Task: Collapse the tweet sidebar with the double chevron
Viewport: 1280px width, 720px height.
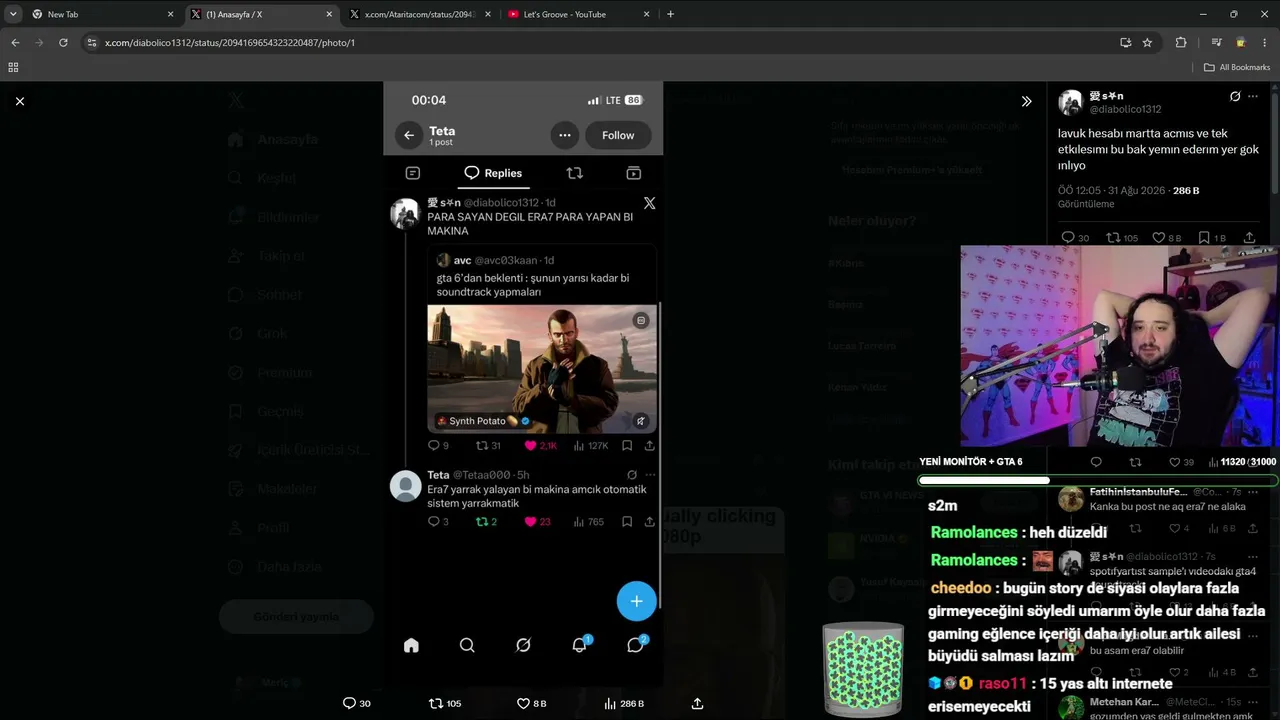Action: click(x=1026, y=101)
